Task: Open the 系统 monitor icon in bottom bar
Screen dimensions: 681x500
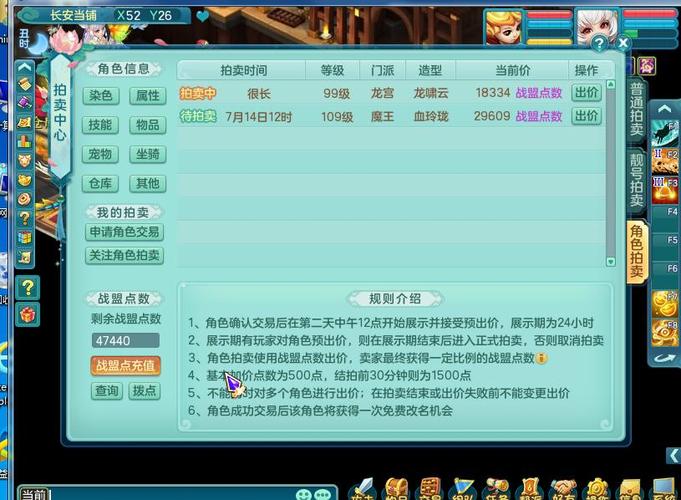Action: pyautogui.click(x=663, y=490)
